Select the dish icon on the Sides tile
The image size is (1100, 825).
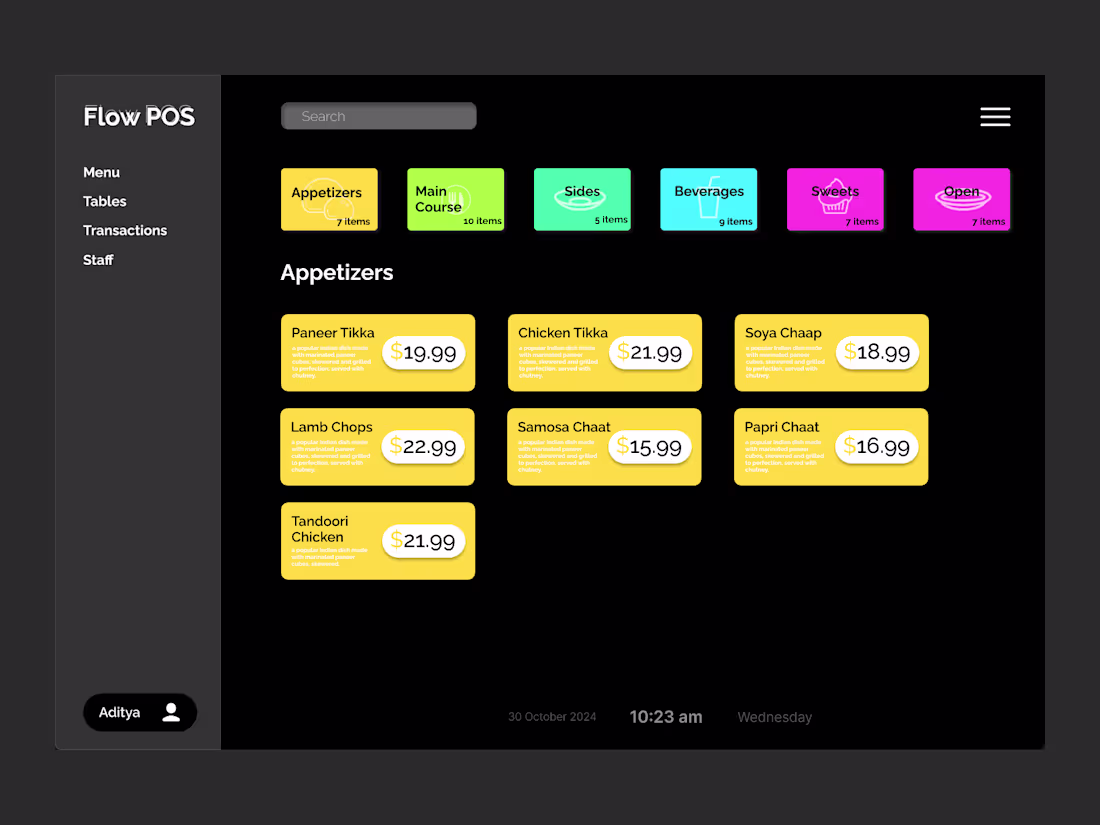[x=582, y=201]
